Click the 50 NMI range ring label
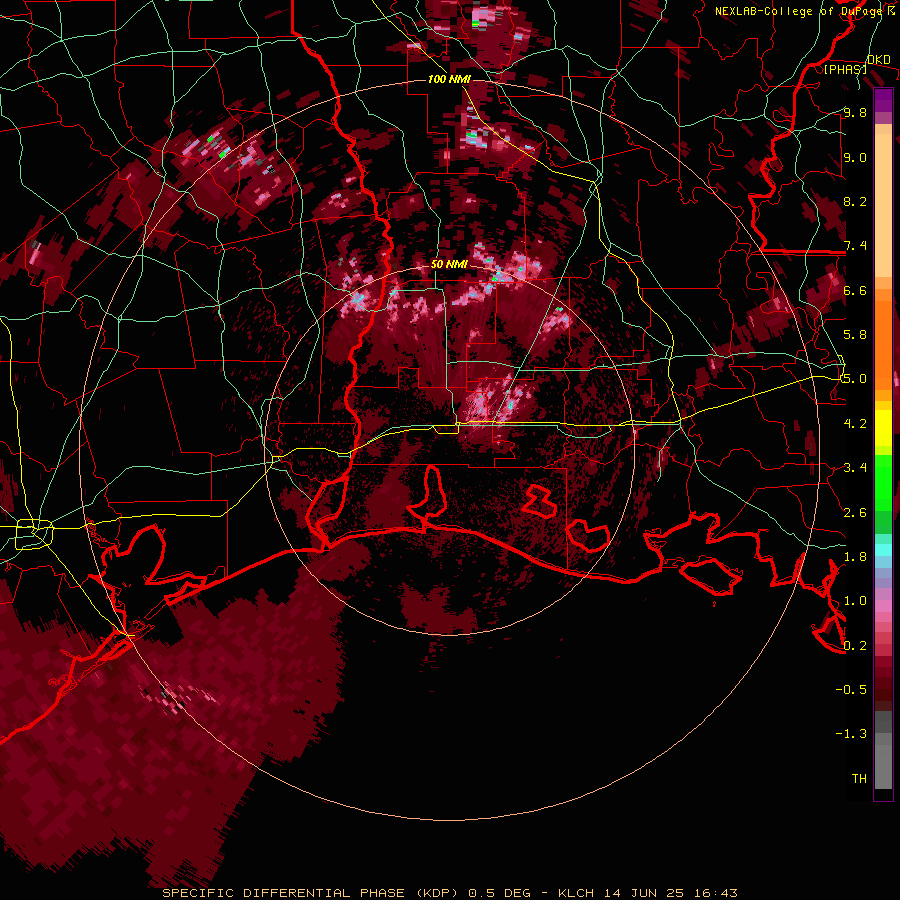 pyautogui.click(x=449, y=265)
